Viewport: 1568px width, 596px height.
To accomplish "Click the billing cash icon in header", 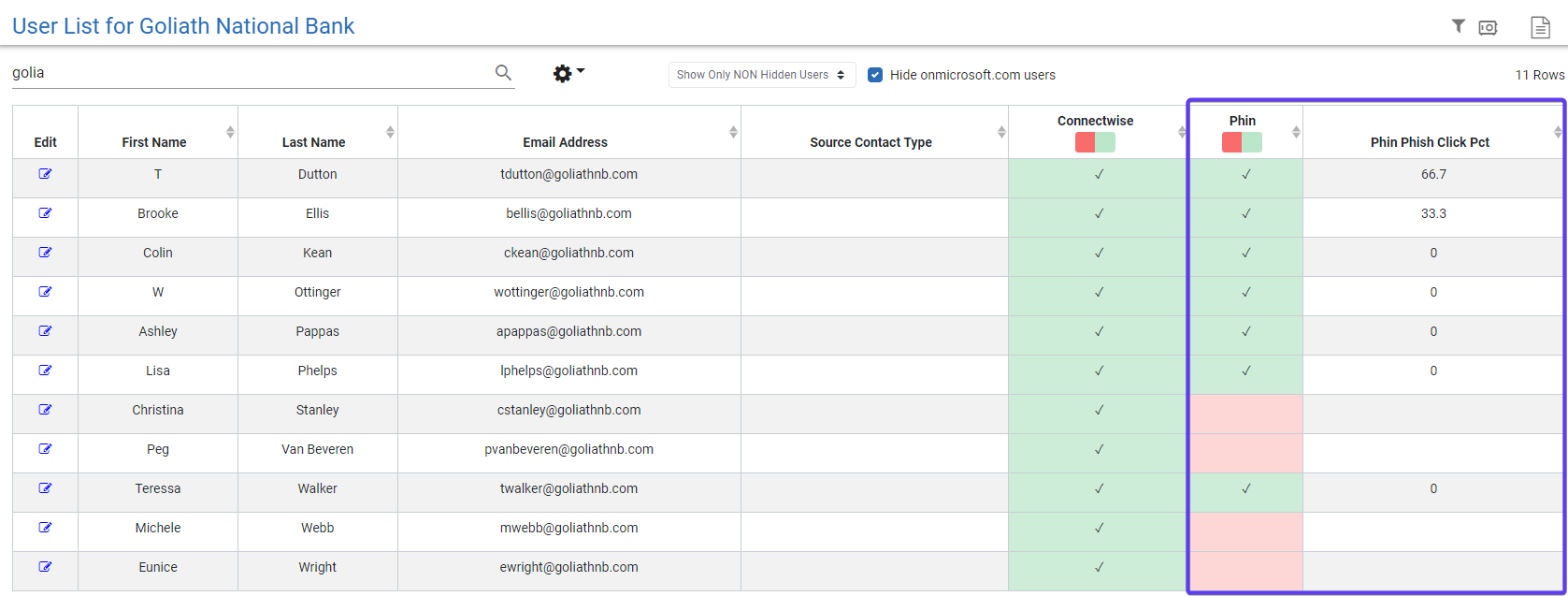I will click(1488, 28).
